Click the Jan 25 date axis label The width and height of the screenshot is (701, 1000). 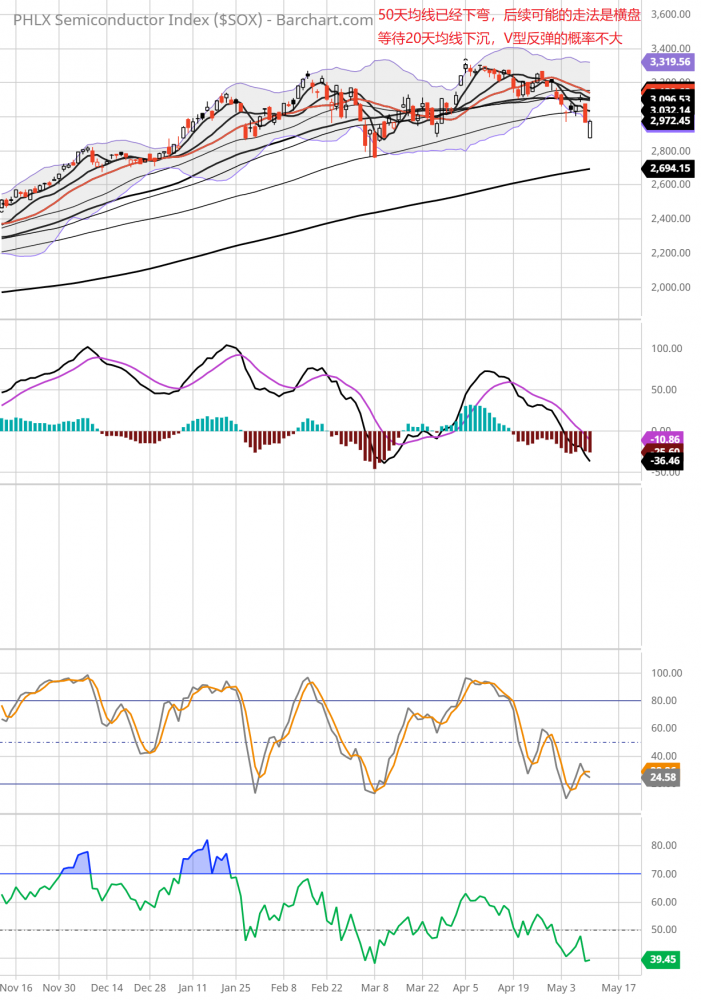click(x=237, y=988)
